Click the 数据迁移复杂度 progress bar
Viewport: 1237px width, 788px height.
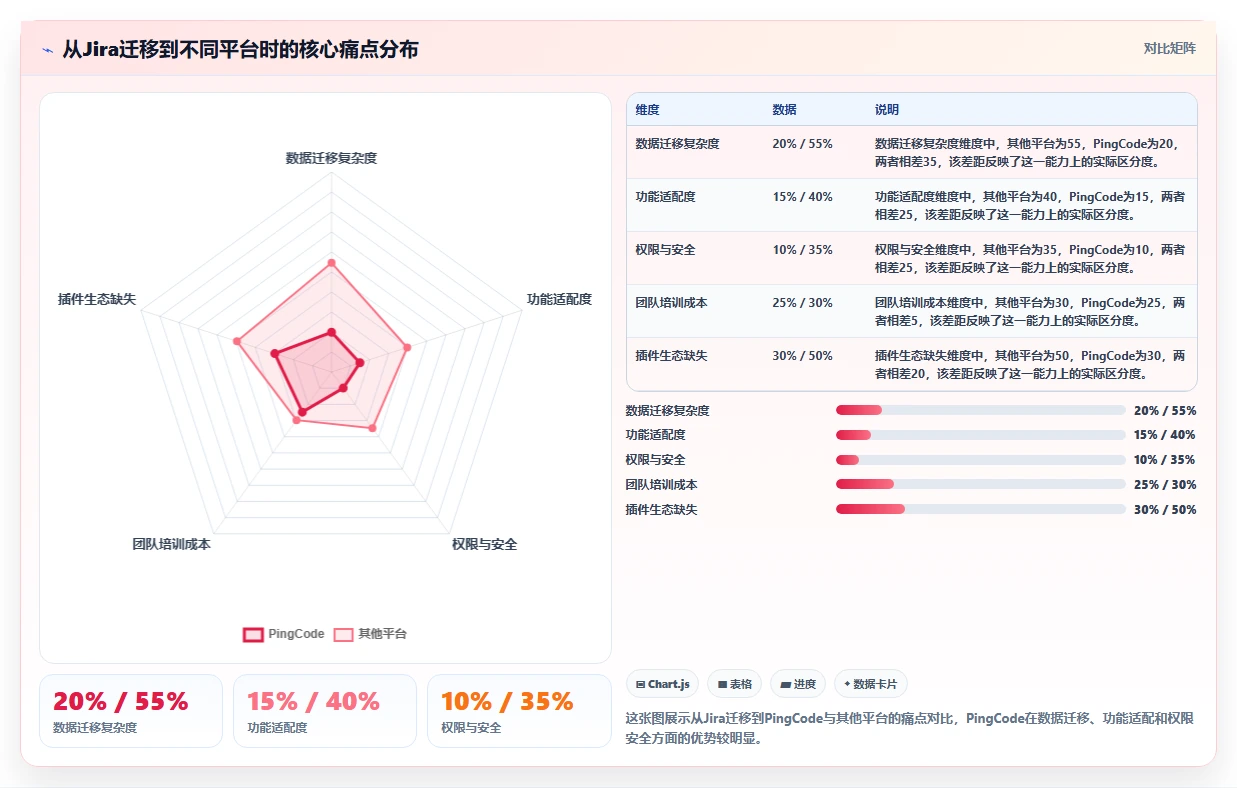click(x=981, y=410)
